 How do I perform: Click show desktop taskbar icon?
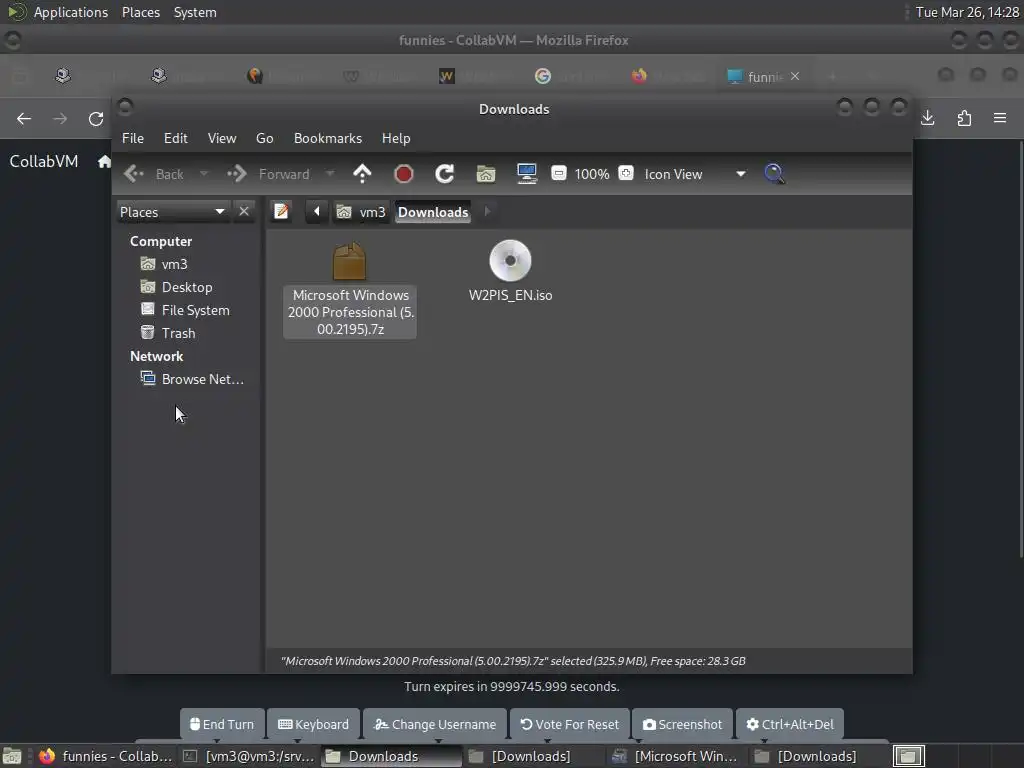click(12, 756)
